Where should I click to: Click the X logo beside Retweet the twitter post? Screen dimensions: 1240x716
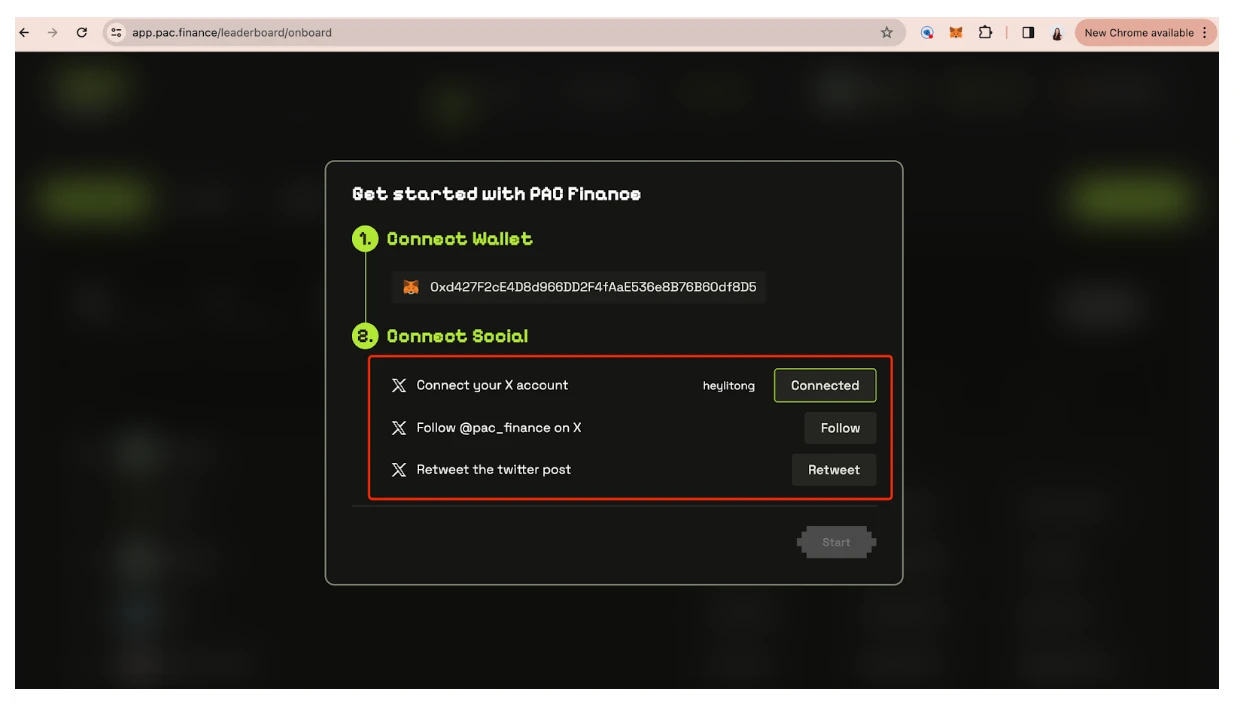(x=399, y=470)
